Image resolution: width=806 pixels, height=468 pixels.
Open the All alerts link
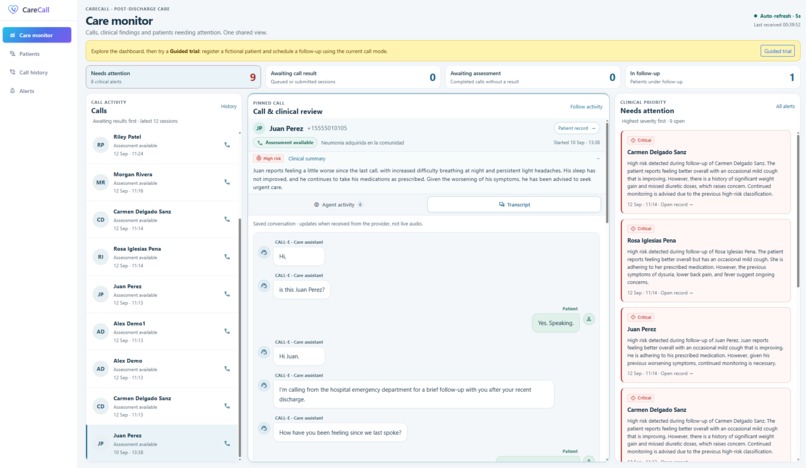click(x=785, y=106)
